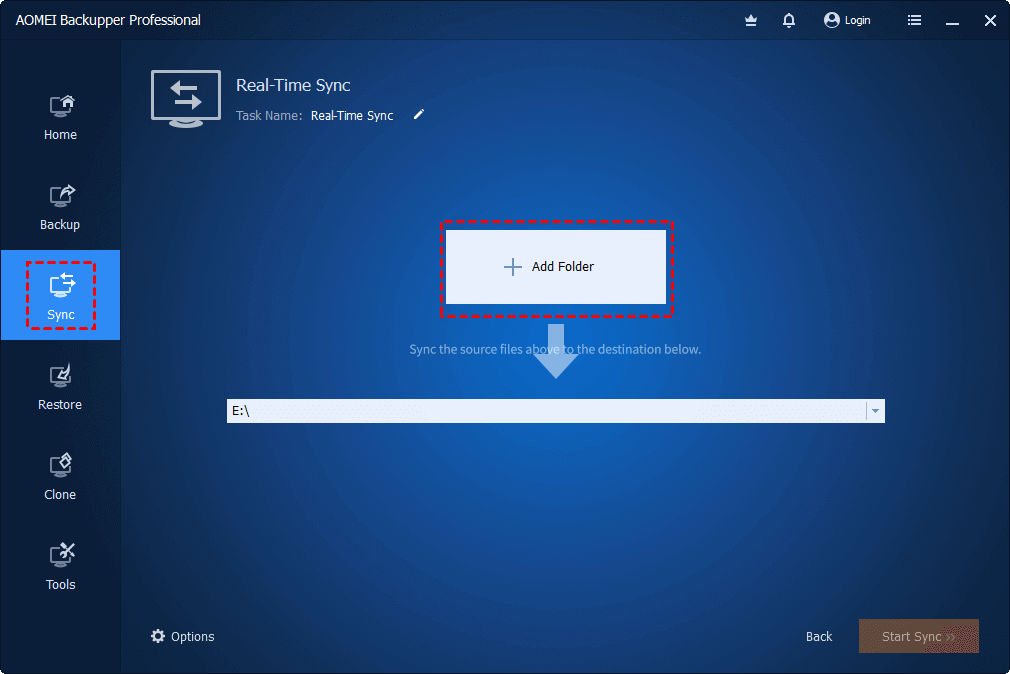
Task: Open the Restore section in sidebar
Action: tap(61, 388)
